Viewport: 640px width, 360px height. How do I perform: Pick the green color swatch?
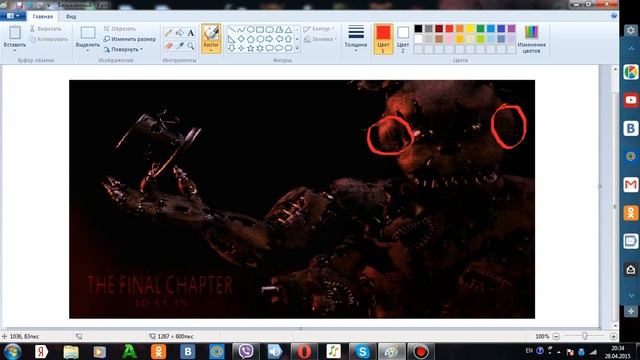(480, 29)
